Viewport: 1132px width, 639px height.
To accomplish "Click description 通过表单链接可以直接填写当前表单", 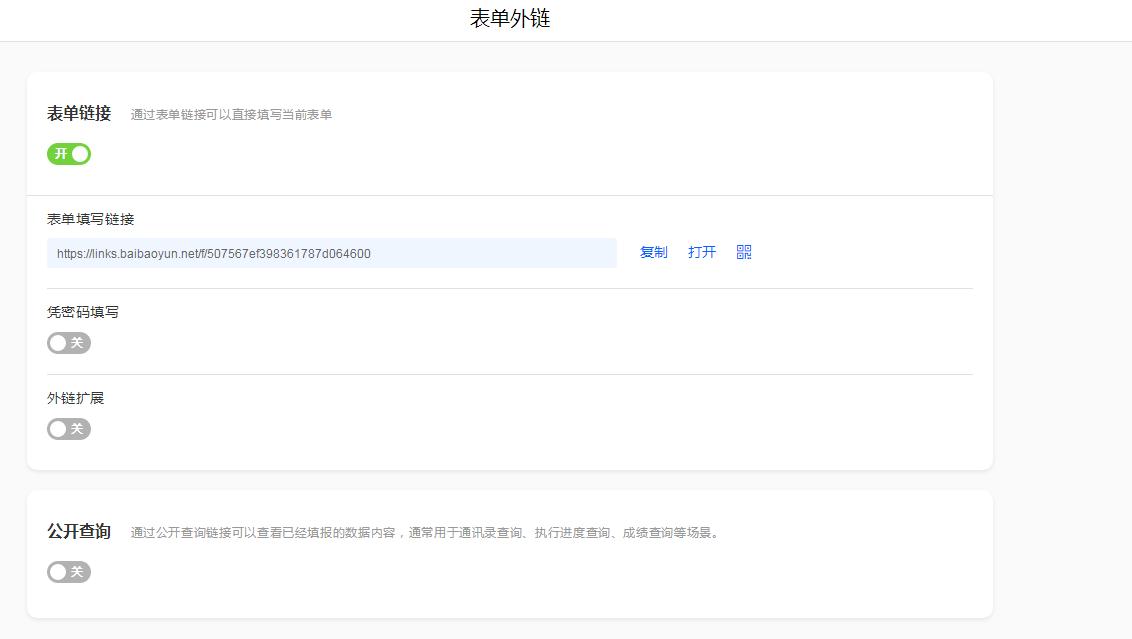I will tap(231, 115).
